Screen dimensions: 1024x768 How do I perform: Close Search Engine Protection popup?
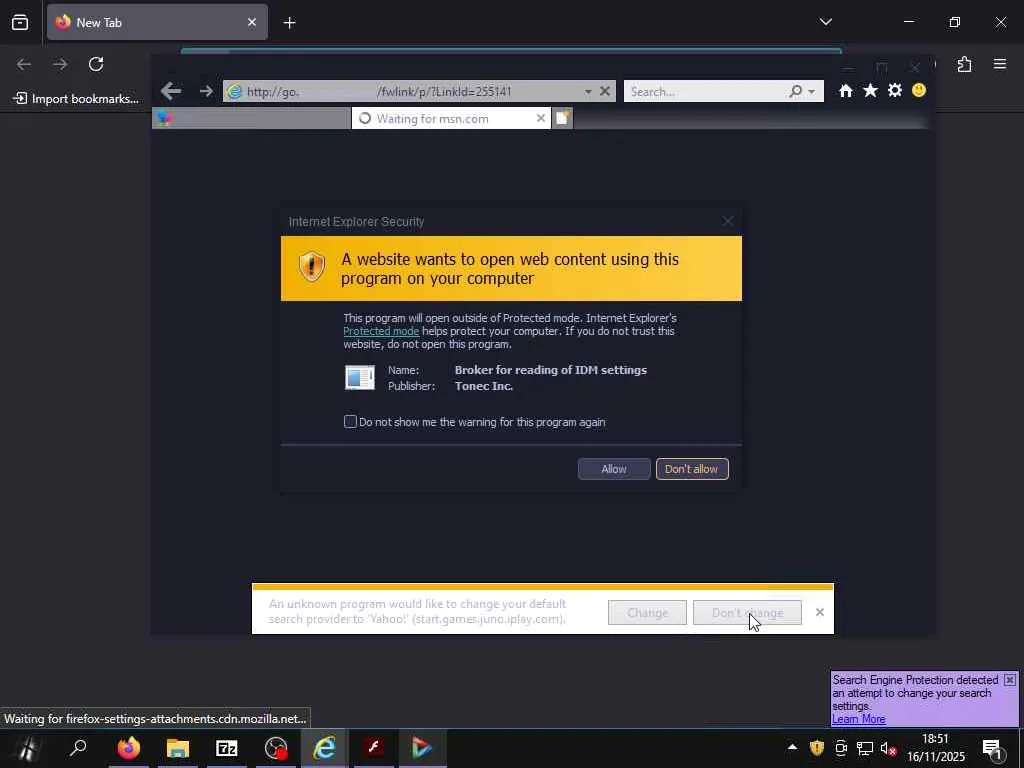(1010, 680)
